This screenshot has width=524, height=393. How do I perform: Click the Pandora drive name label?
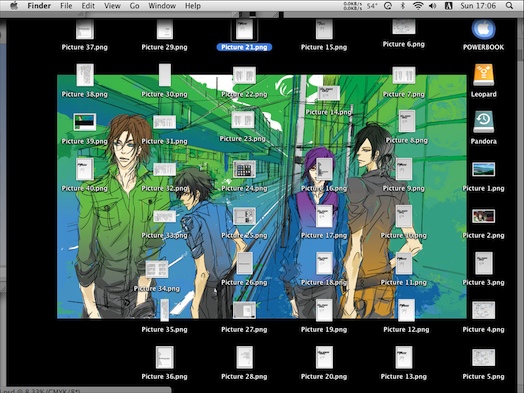[484, 141]
